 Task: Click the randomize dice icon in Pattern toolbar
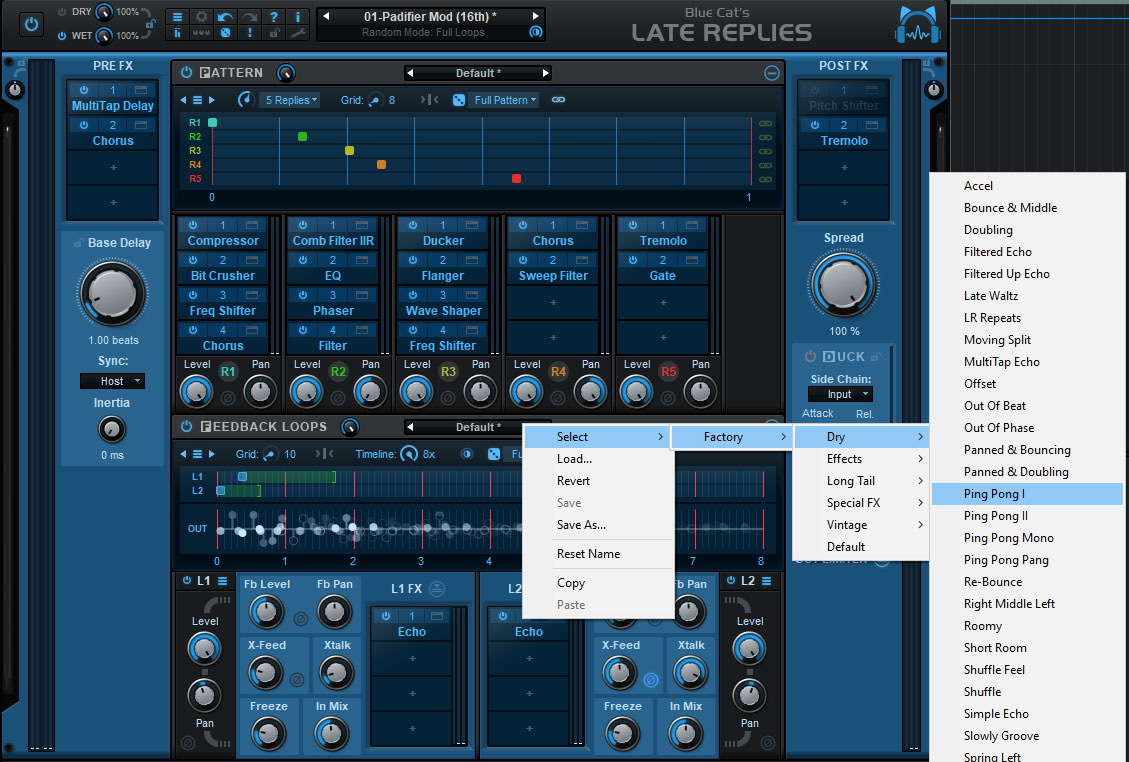pyautogui.click(x=458, y=100)
